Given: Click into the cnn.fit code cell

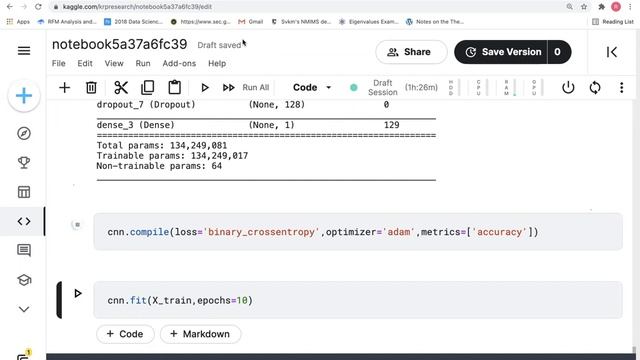Looking at the screenshot, I should click(358, 300).
